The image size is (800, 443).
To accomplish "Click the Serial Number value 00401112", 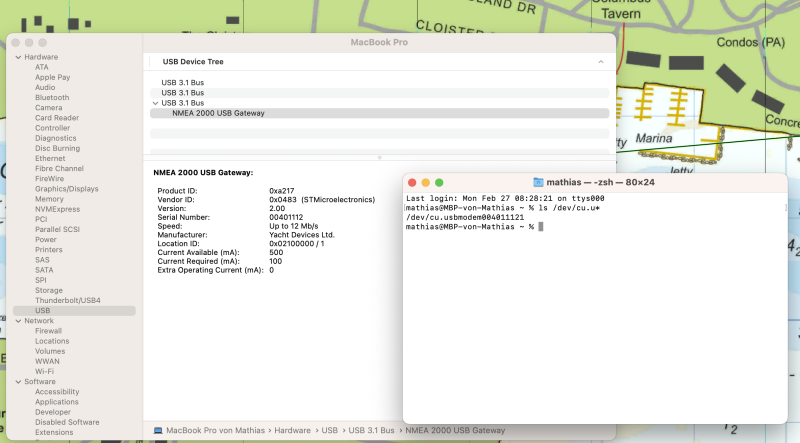I will click(x=286, y=217).
